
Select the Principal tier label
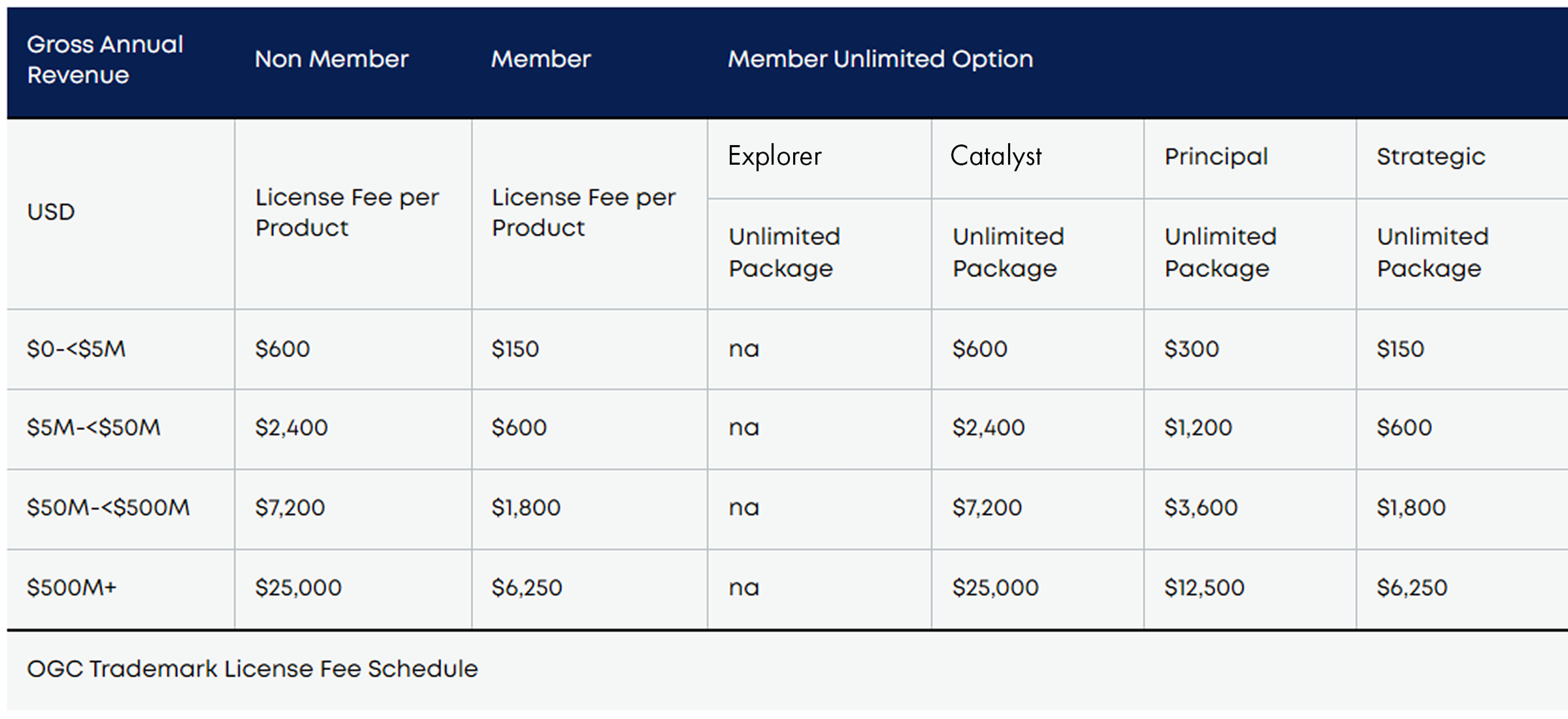coord(1216,156)
